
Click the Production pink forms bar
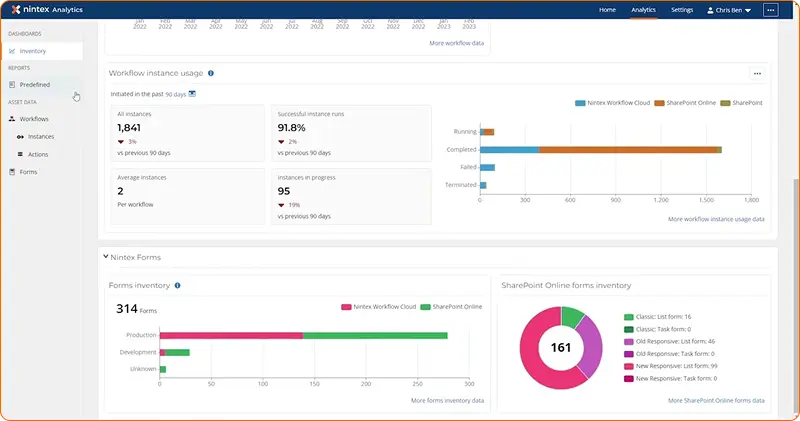coord(231,335)
